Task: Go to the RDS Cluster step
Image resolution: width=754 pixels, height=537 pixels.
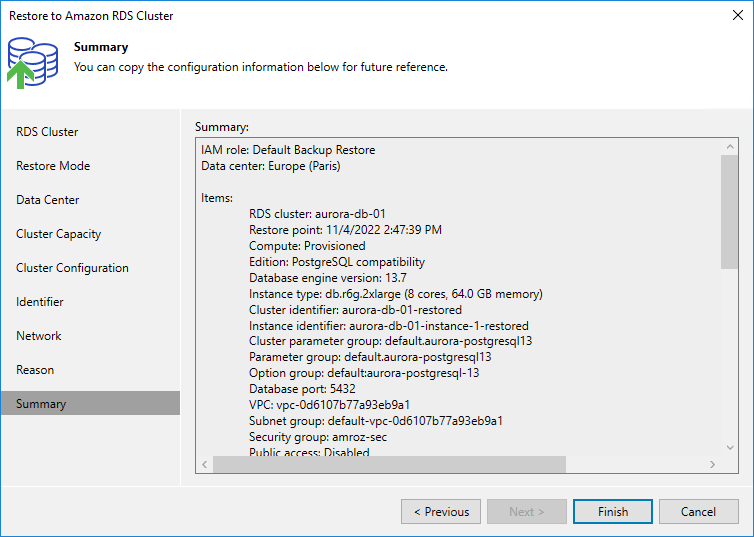Action: (47, 132)
